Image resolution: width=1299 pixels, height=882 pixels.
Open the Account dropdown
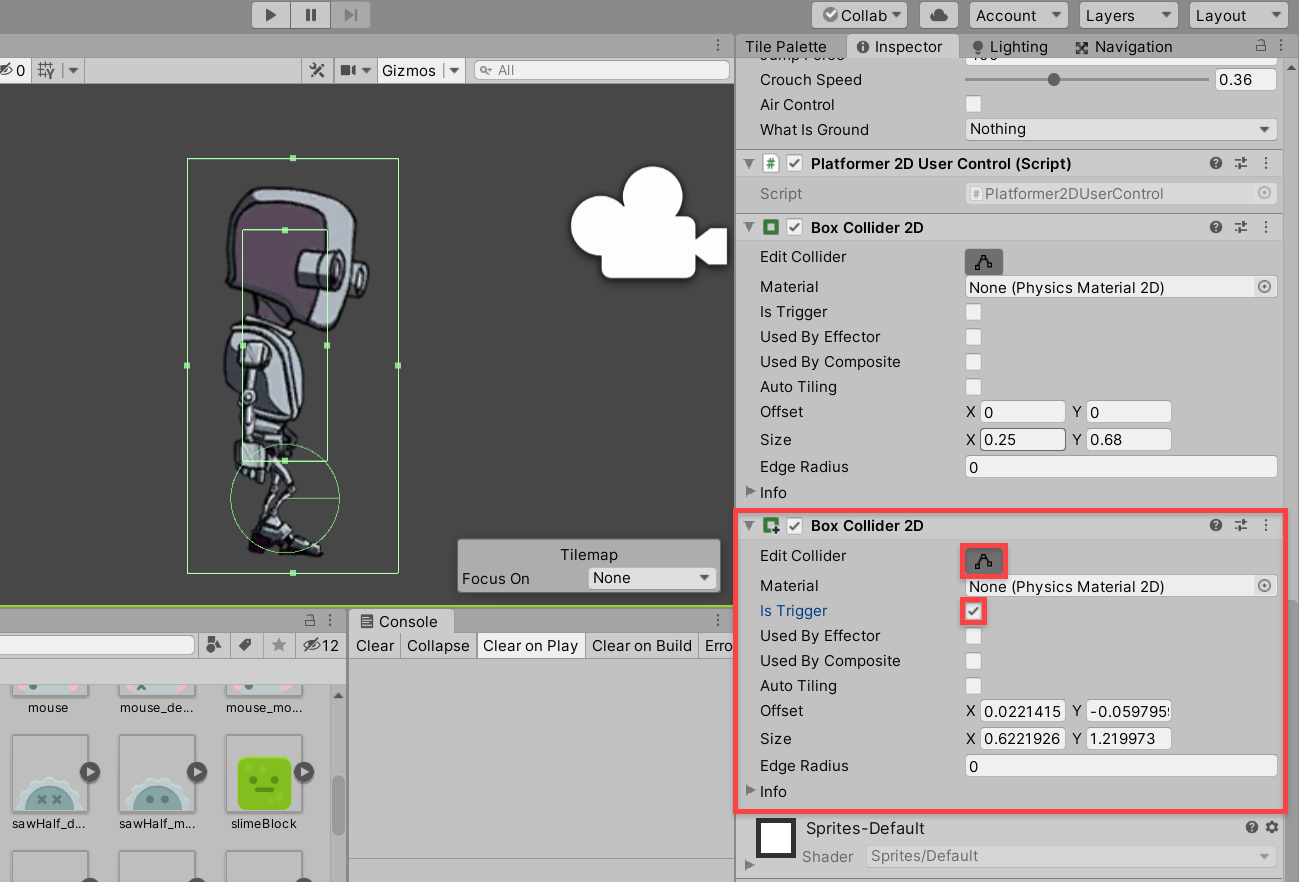(x=1019, y=15)
